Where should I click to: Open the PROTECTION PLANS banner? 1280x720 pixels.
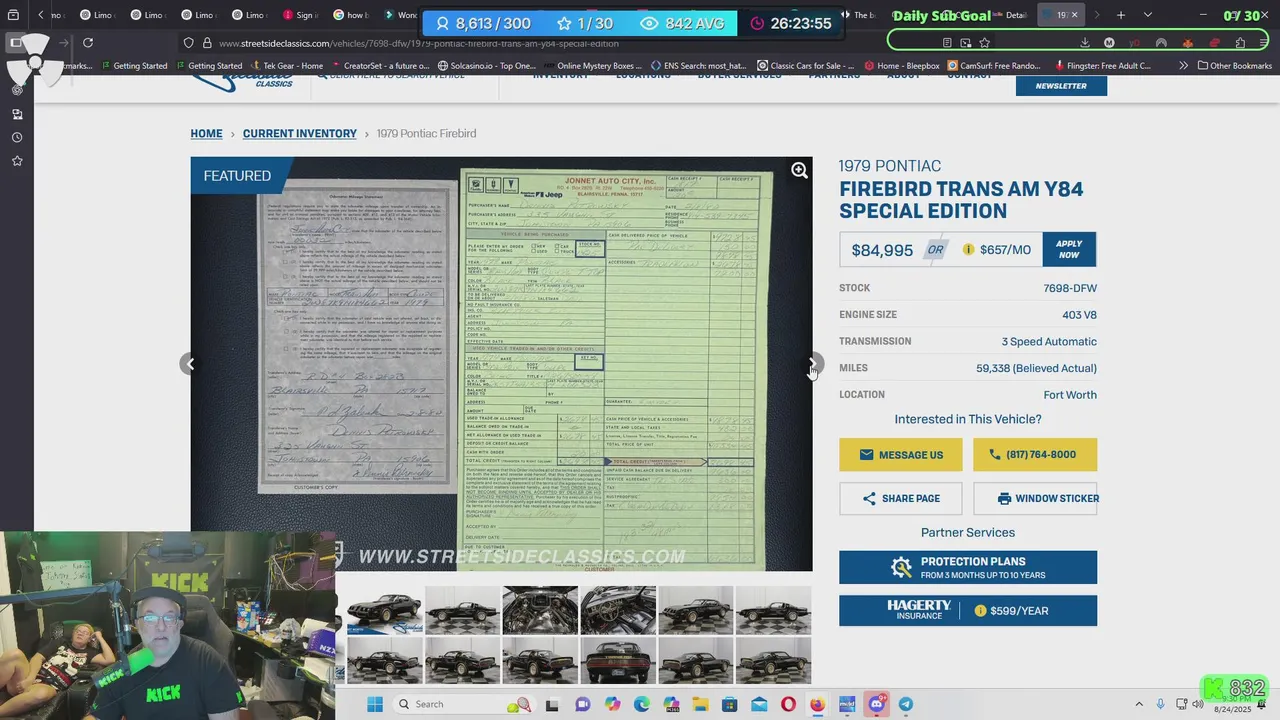pyautogui.click(x=968, y=568)
